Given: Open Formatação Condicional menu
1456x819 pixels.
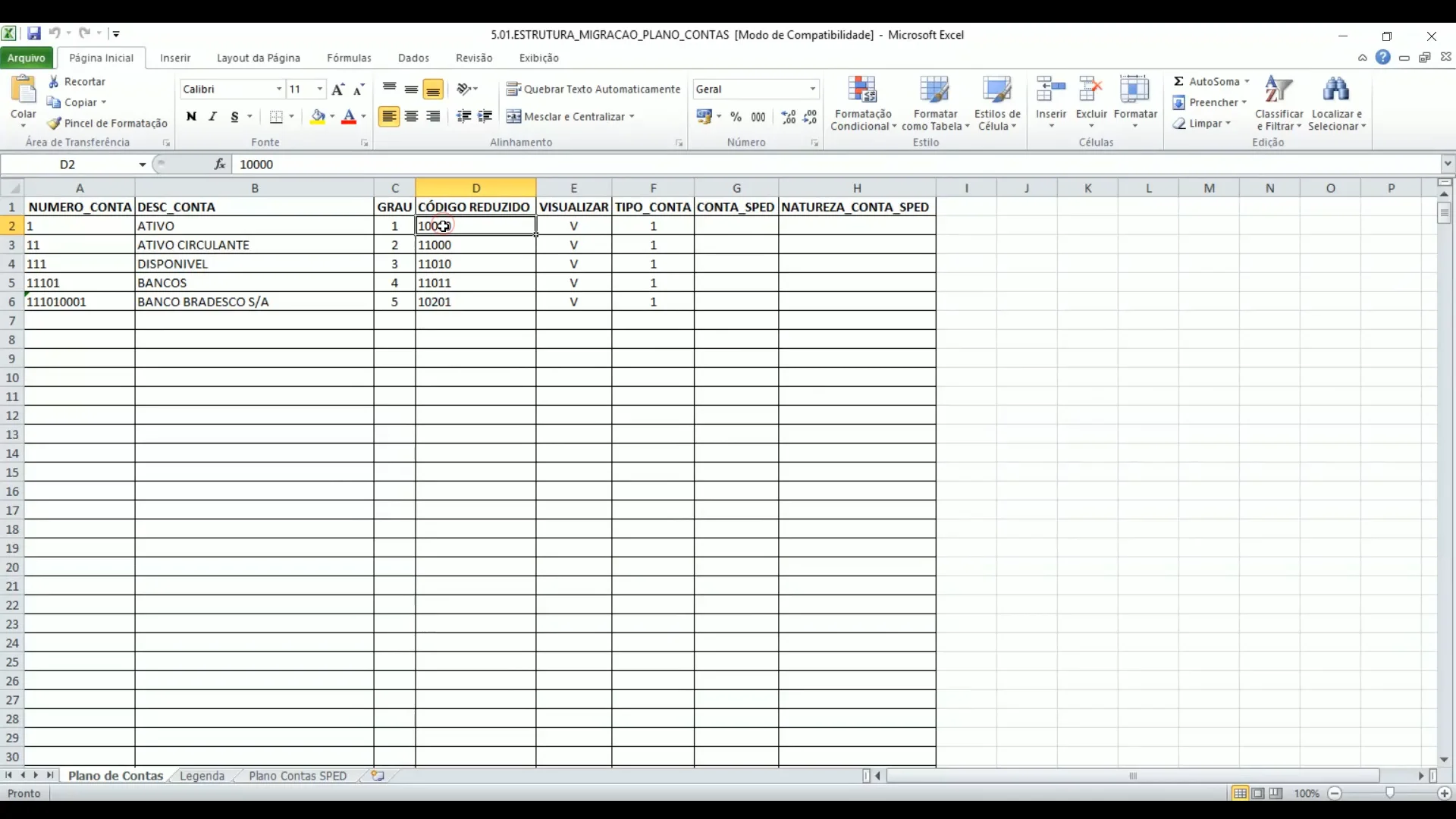Looking at the screenshot, I should [x=863, y=104].
